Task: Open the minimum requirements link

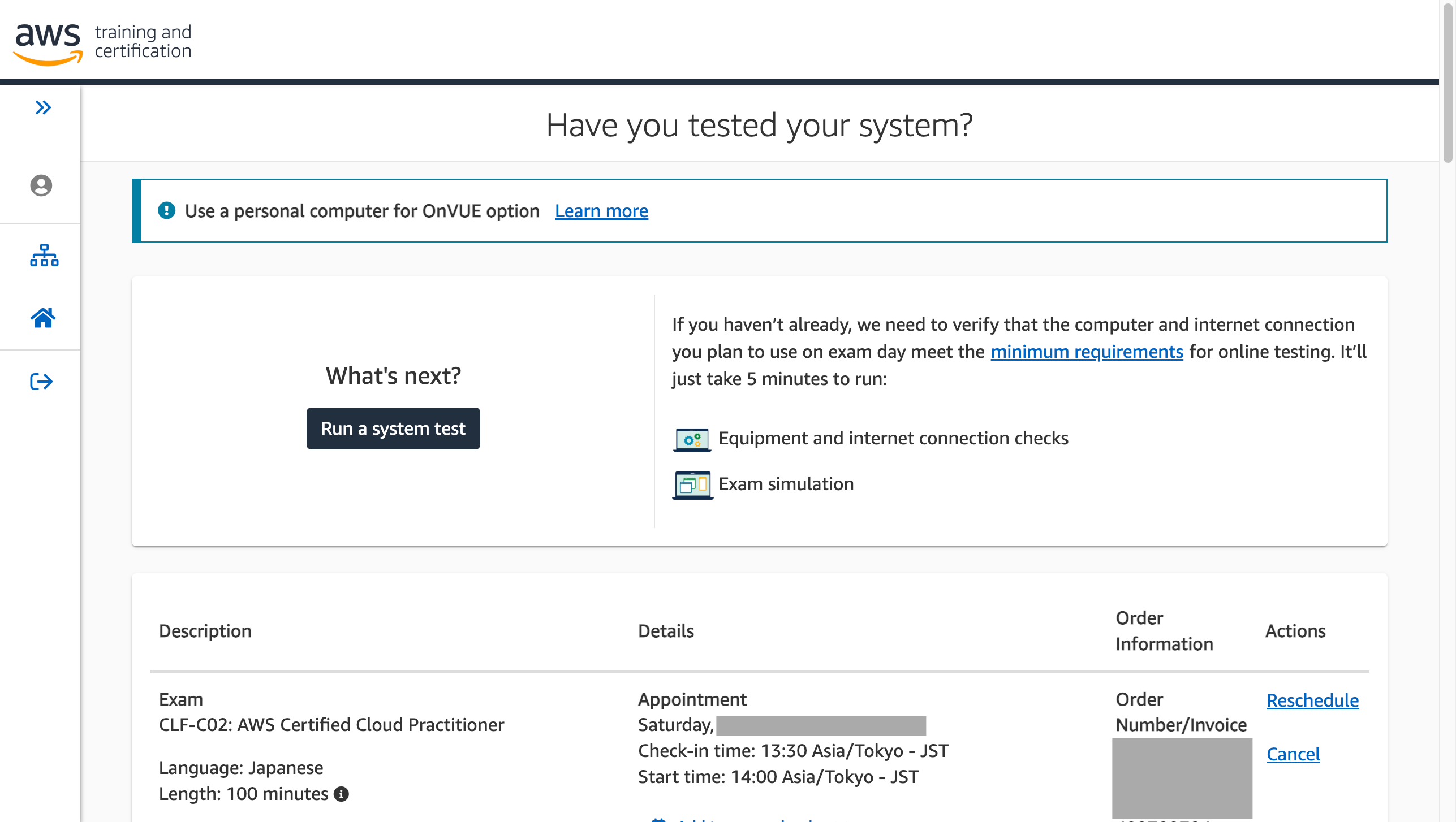Action: pos(1087,352)
